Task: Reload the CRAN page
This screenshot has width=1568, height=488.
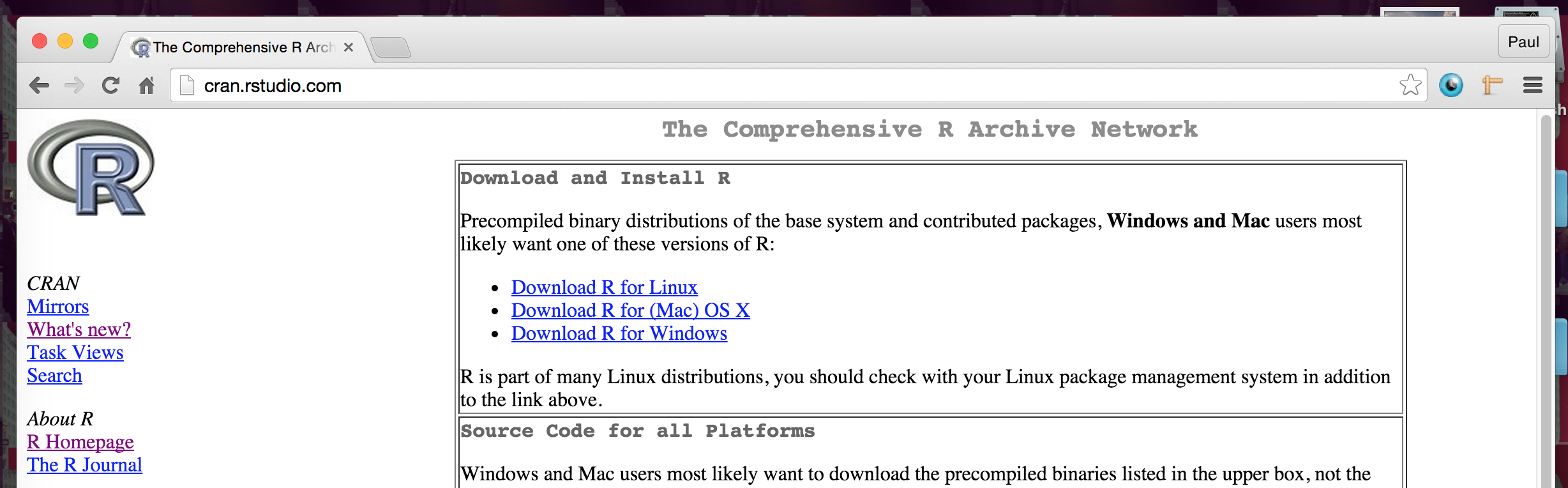Action: point(110,85)
